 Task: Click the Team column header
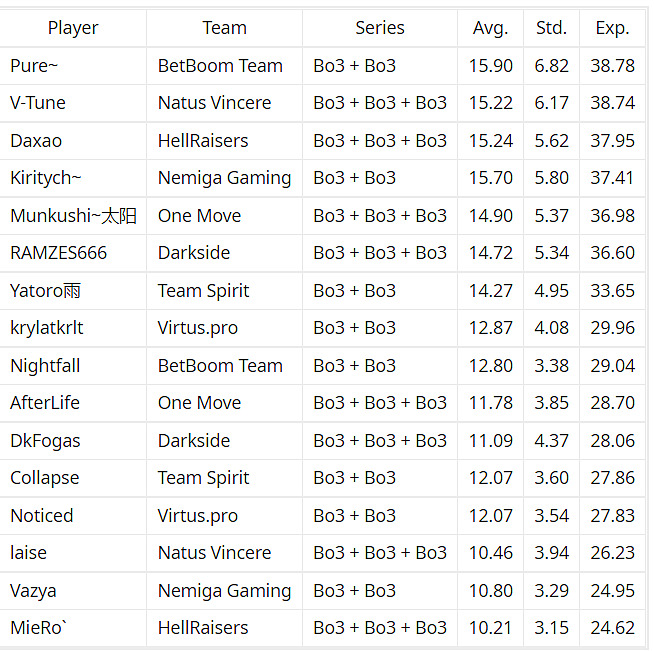[x=224, y=28]
